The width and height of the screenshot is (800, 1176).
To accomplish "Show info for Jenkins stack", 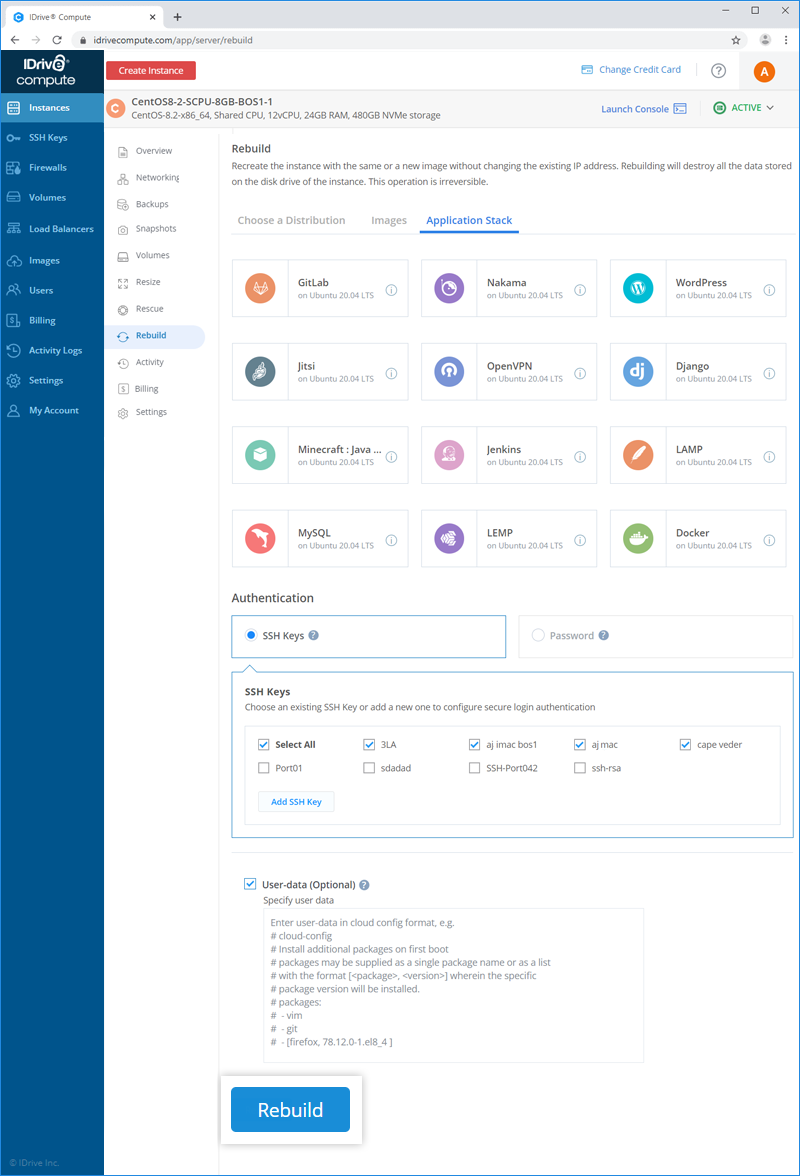I will 580,457.
